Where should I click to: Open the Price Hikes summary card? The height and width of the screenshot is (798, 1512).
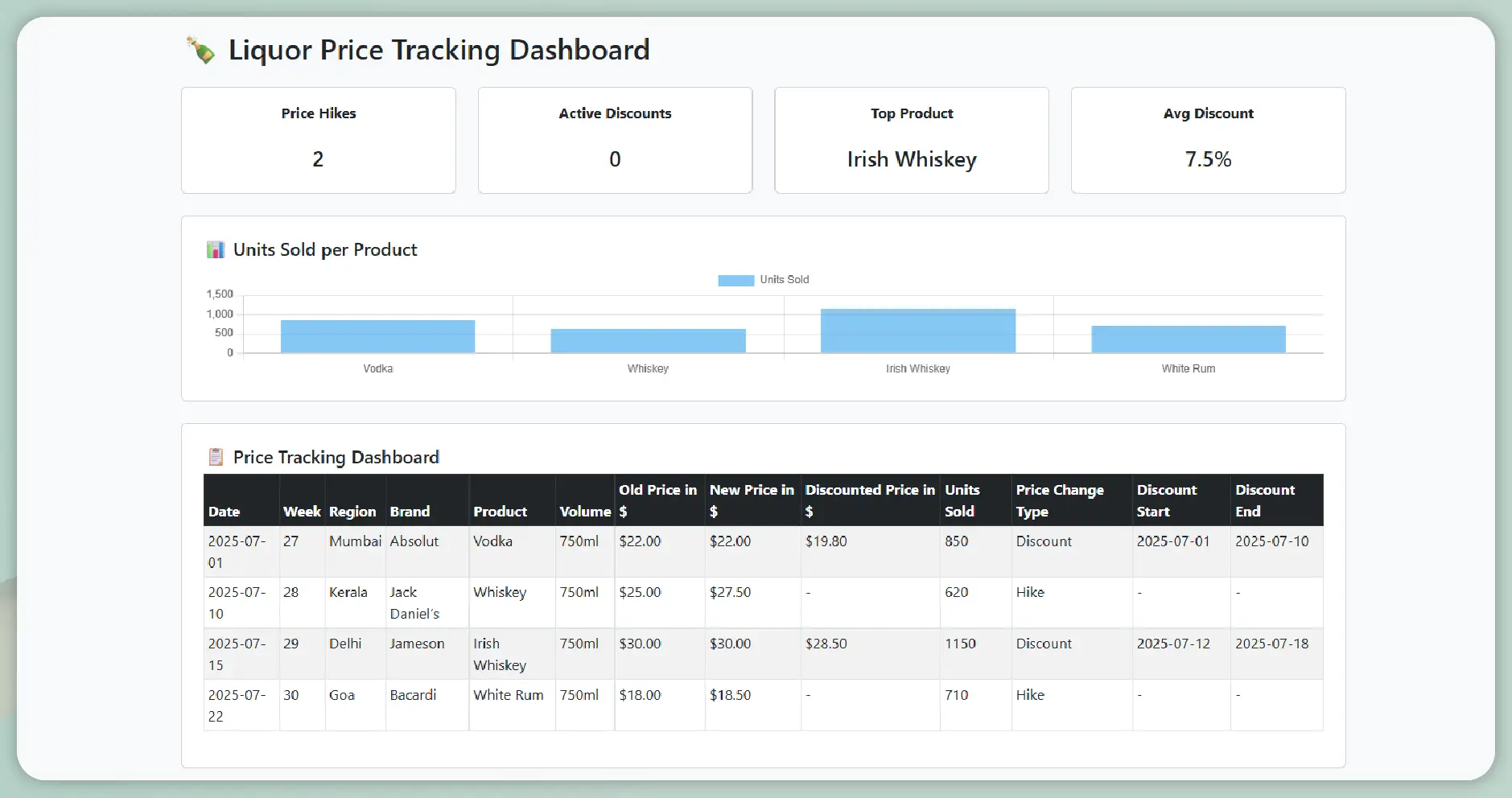[x=319, y=140]
